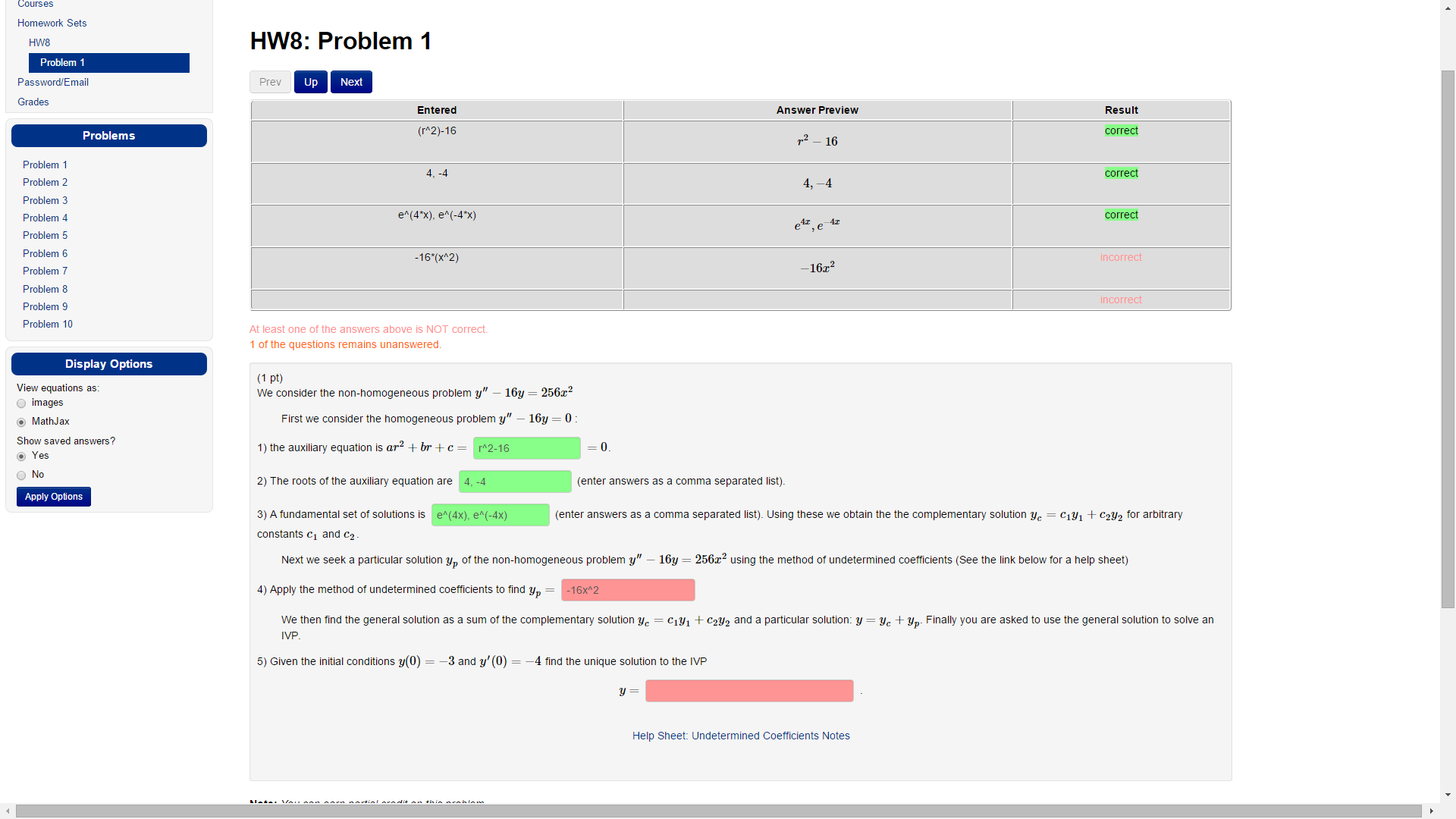The height and width of the screenshot is (819, 1456).
Task: Click the incorrect -16x^2 particular solution field
Action: [x=627, y=590]
